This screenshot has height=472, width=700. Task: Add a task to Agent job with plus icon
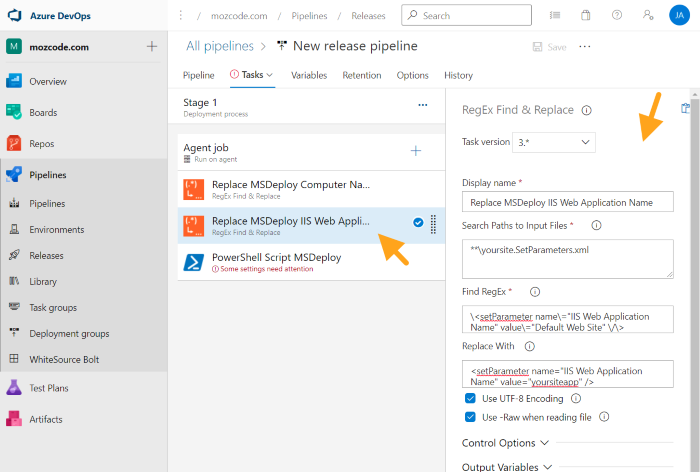(416, 151)
